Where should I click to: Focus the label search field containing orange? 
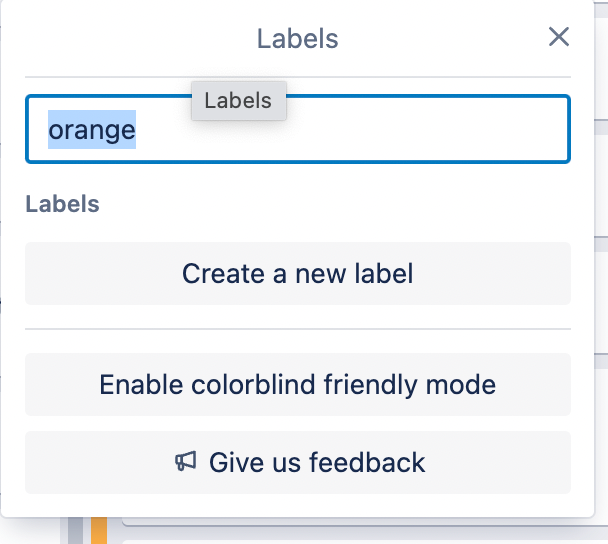pos(298,129)
